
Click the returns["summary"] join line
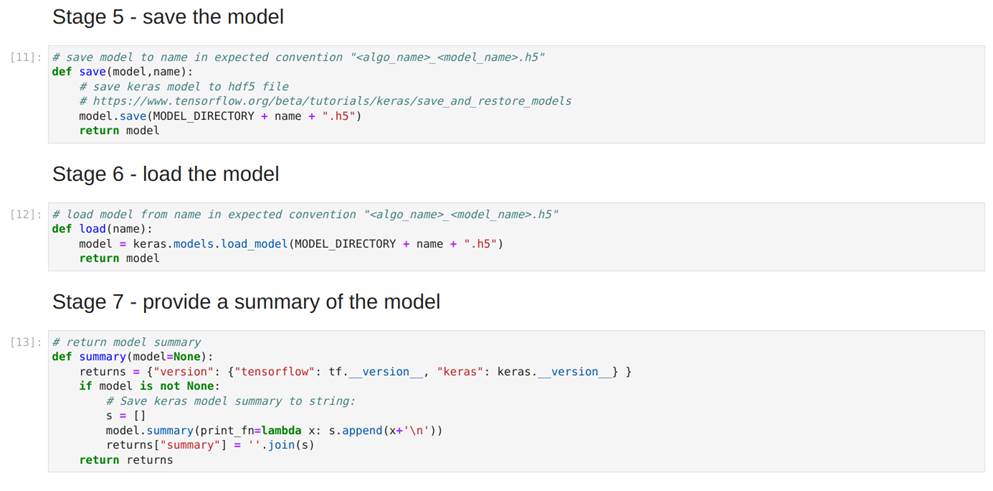210,445
